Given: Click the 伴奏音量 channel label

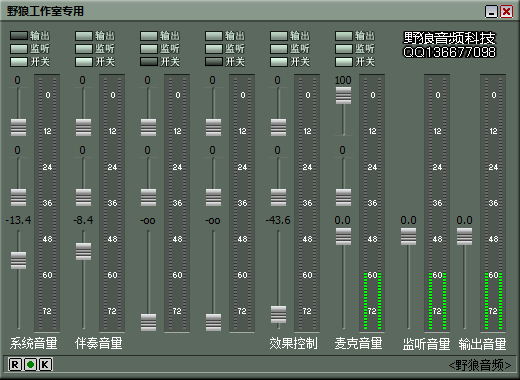Looking at the screenshot, I should pos(99,344).
